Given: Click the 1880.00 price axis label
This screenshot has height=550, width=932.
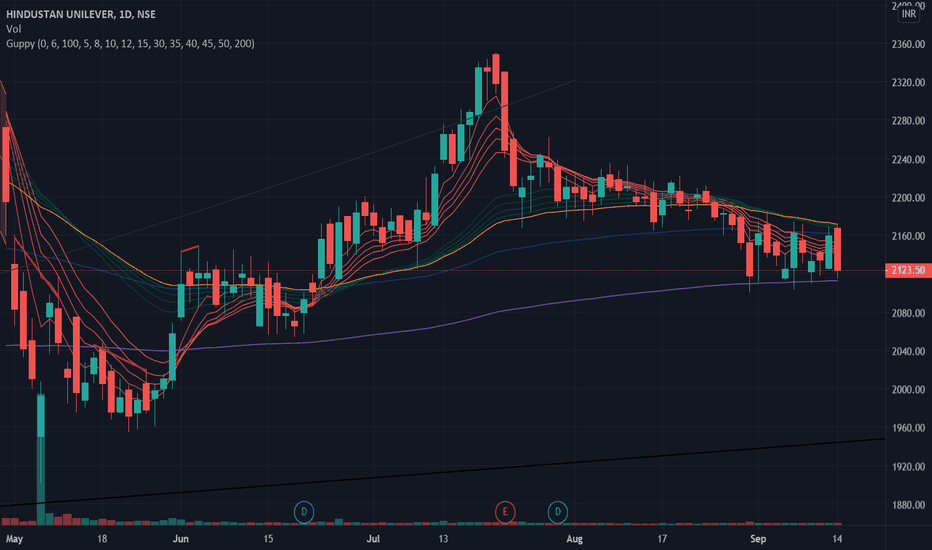Looking at the screenshot, I should (x=908, y=505).
